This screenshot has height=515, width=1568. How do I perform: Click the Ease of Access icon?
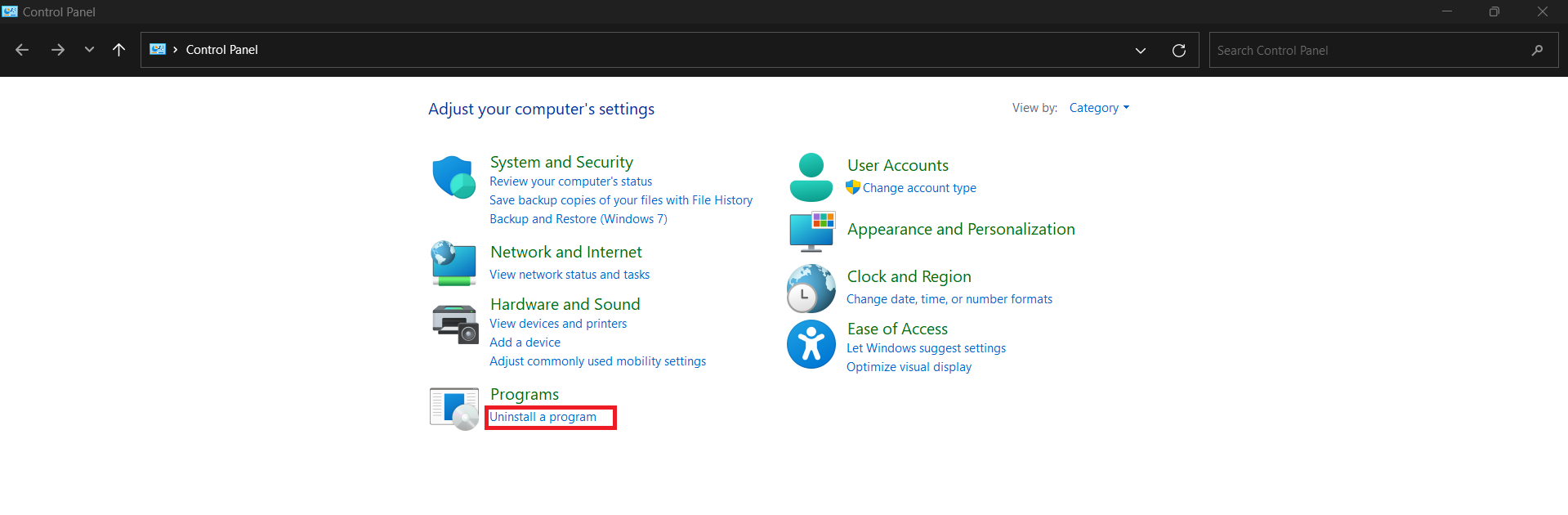811,344
